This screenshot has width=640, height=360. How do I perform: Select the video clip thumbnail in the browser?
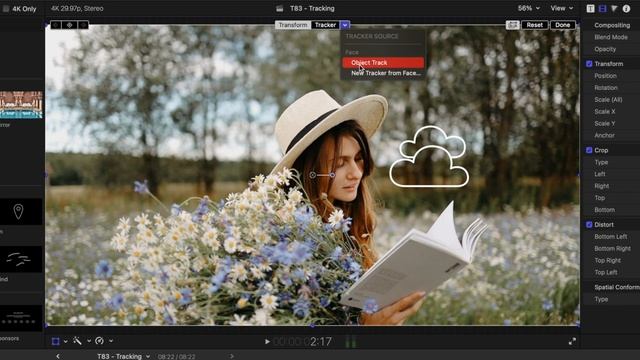pos(21,105)
